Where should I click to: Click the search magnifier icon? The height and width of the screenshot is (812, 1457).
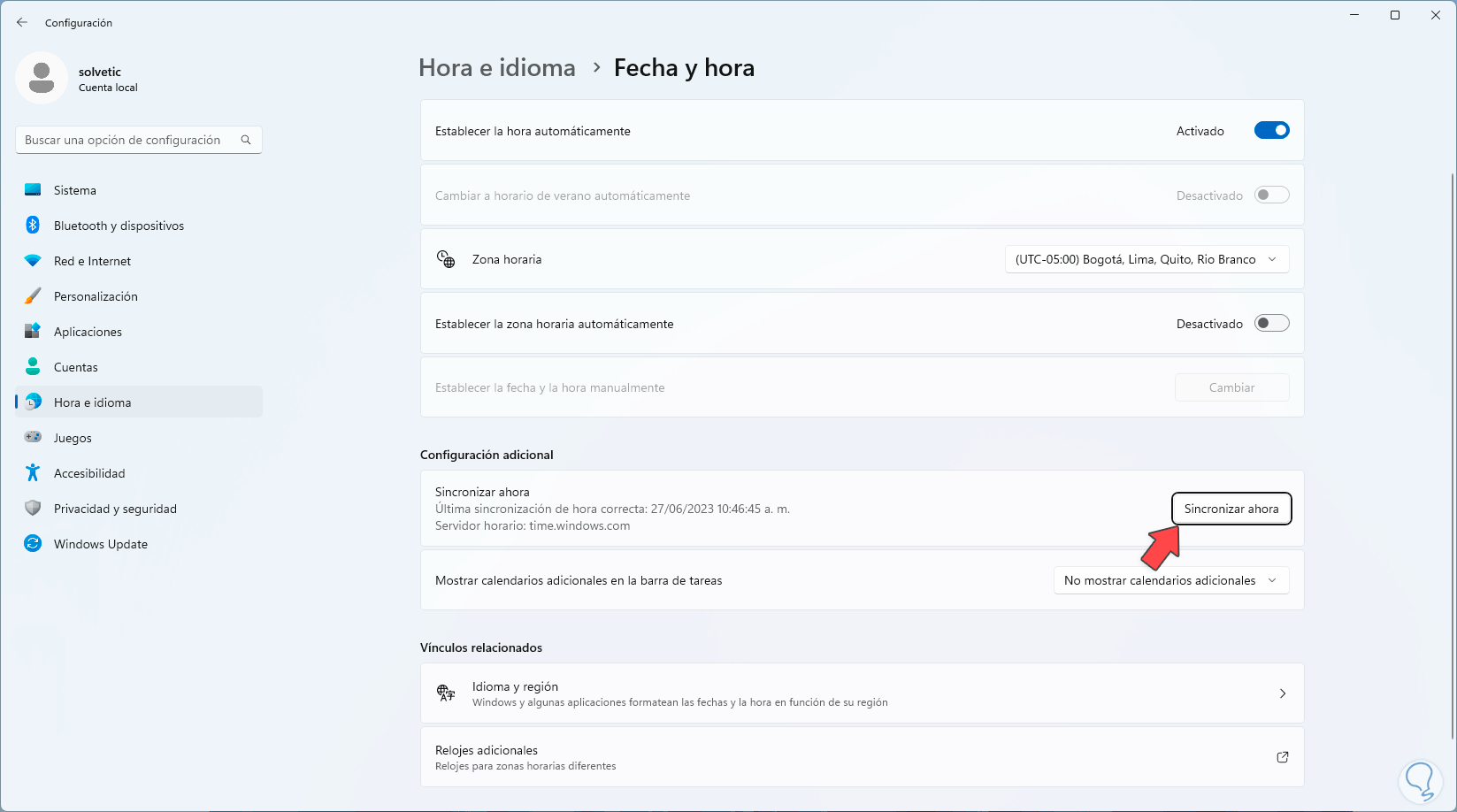coord(246,140)
